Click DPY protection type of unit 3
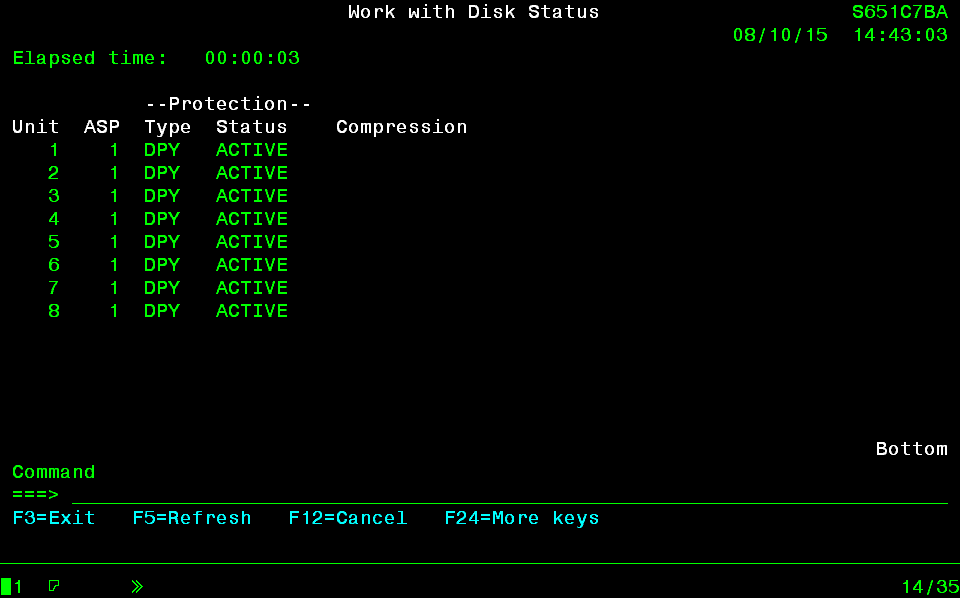The width and height of the screenshot is (960, 598). tap(162, 196)
